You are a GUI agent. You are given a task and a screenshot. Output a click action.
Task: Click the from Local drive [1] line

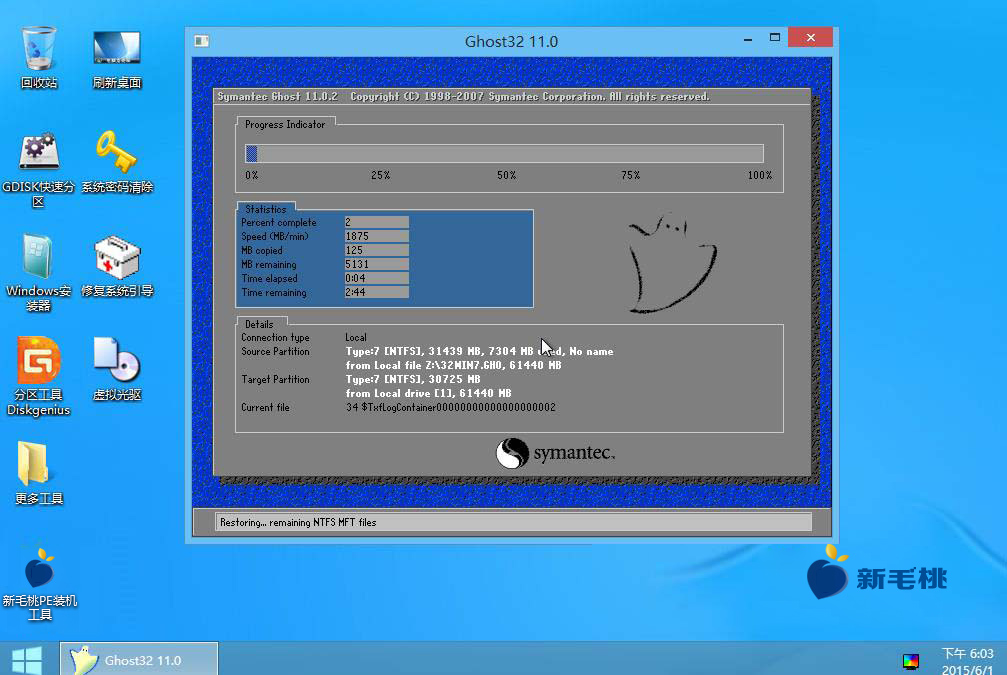(x=428, y=393)
